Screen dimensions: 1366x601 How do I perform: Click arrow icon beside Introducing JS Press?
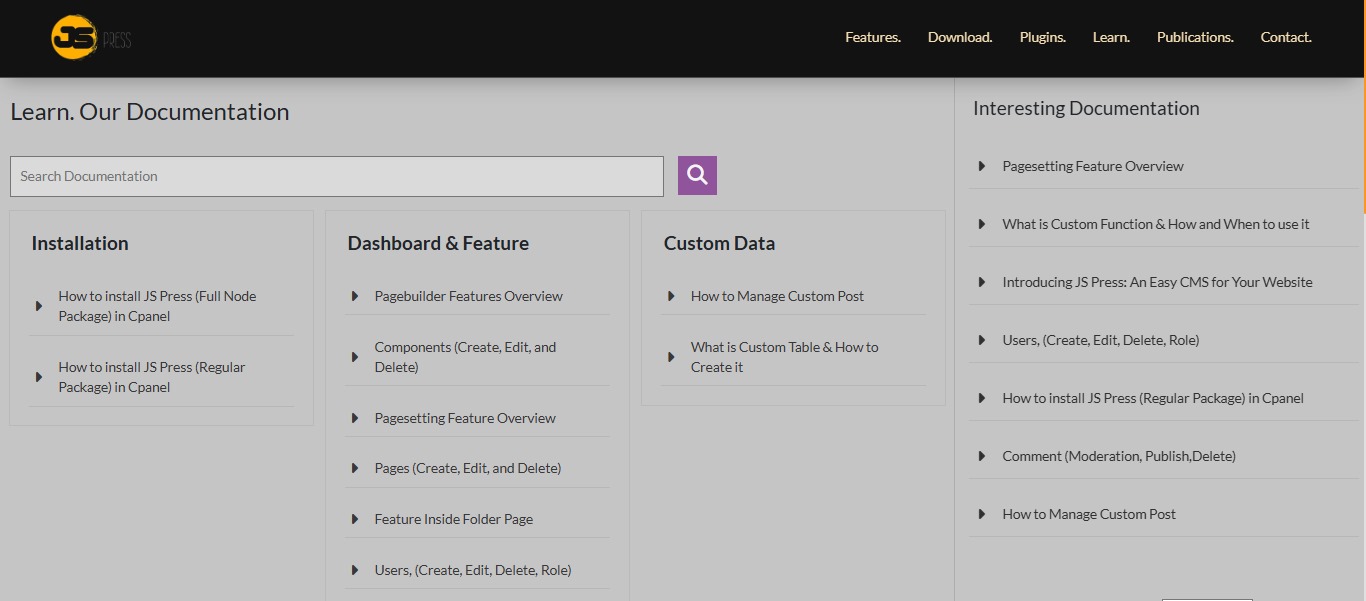pos(982,283)
